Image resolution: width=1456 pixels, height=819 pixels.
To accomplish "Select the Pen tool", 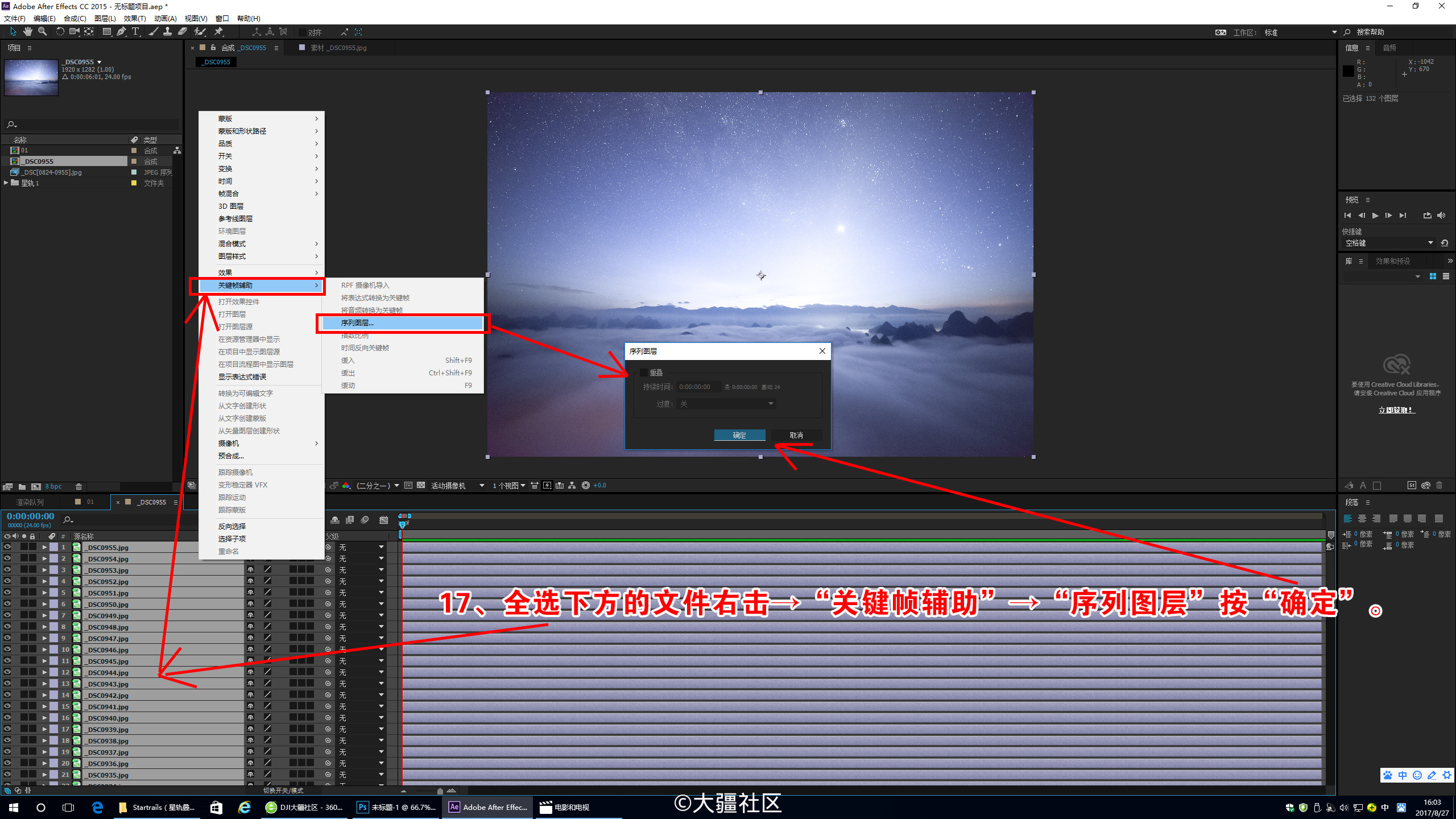I will [x=121, y=32].
